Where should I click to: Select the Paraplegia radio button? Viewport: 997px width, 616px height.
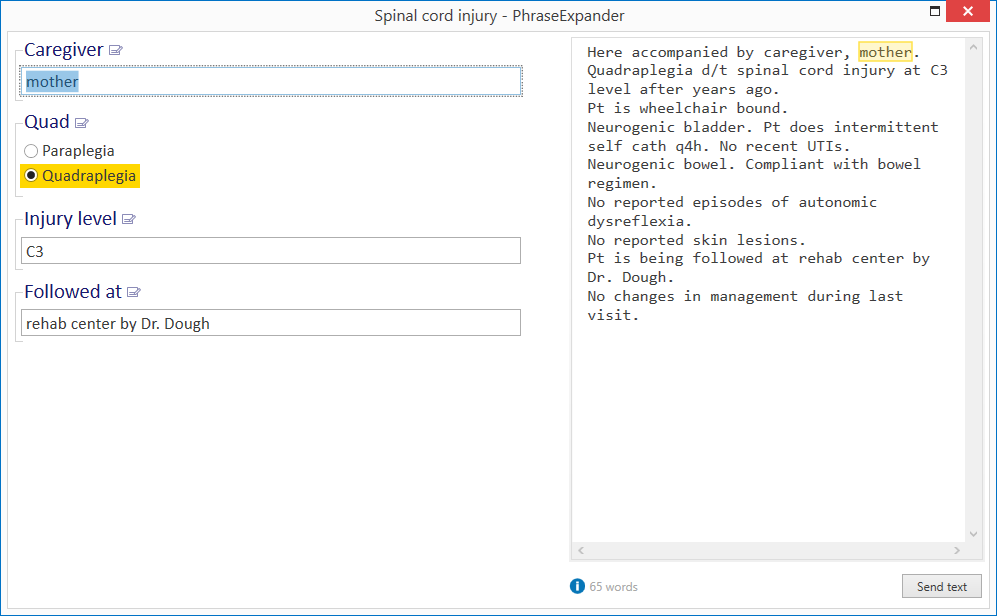(x=31, y=151)
